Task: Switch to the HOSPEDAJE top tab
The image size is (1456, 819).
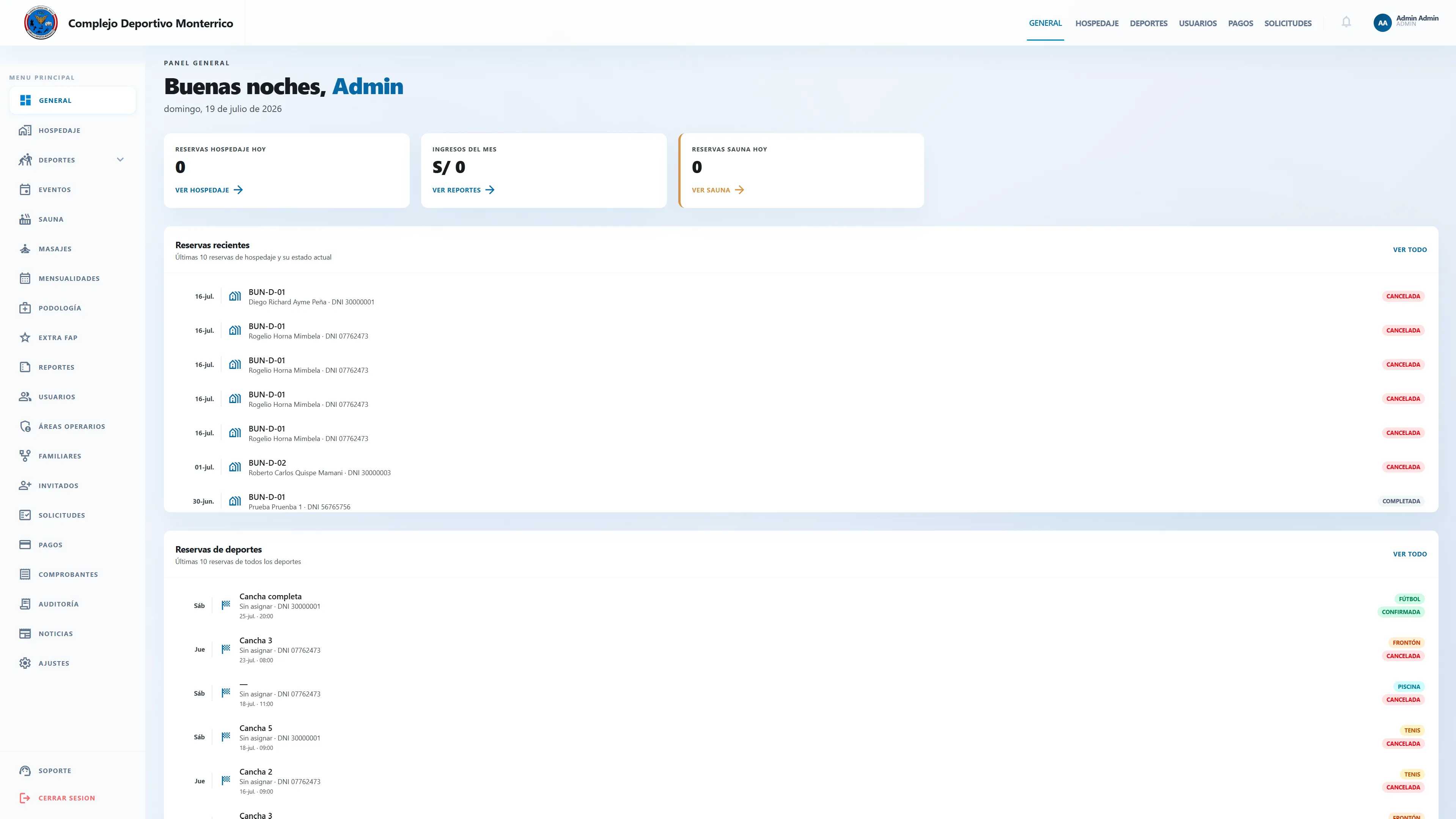Action: [x=1096, y=23]
